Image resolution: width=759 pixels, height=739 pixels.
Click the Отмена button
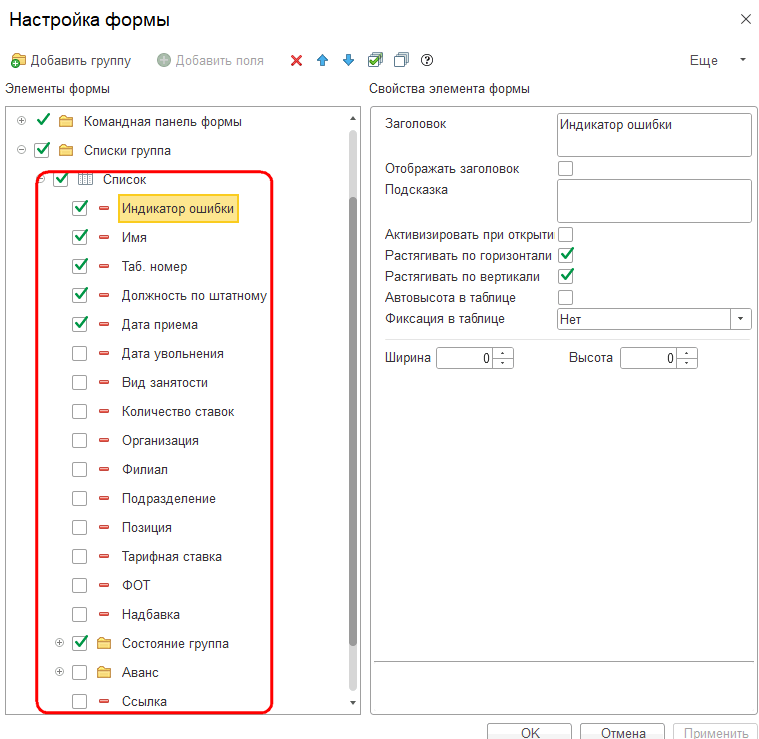(x=622, y=732)
